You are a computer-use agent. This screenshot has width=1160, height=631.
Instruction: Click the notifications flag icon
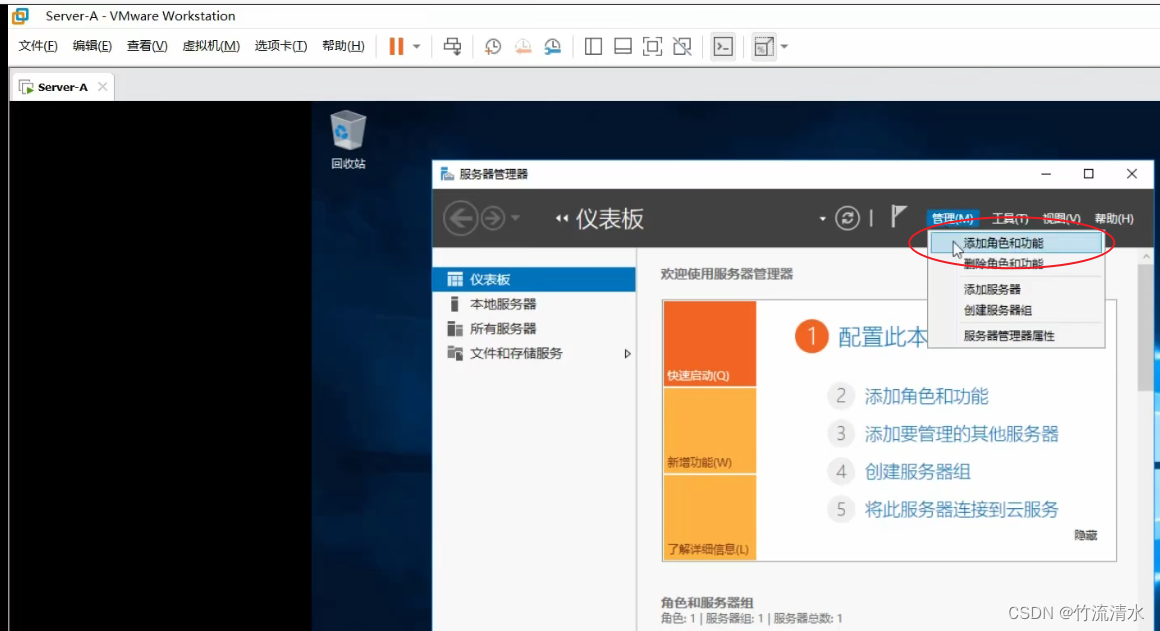(898, 217)
